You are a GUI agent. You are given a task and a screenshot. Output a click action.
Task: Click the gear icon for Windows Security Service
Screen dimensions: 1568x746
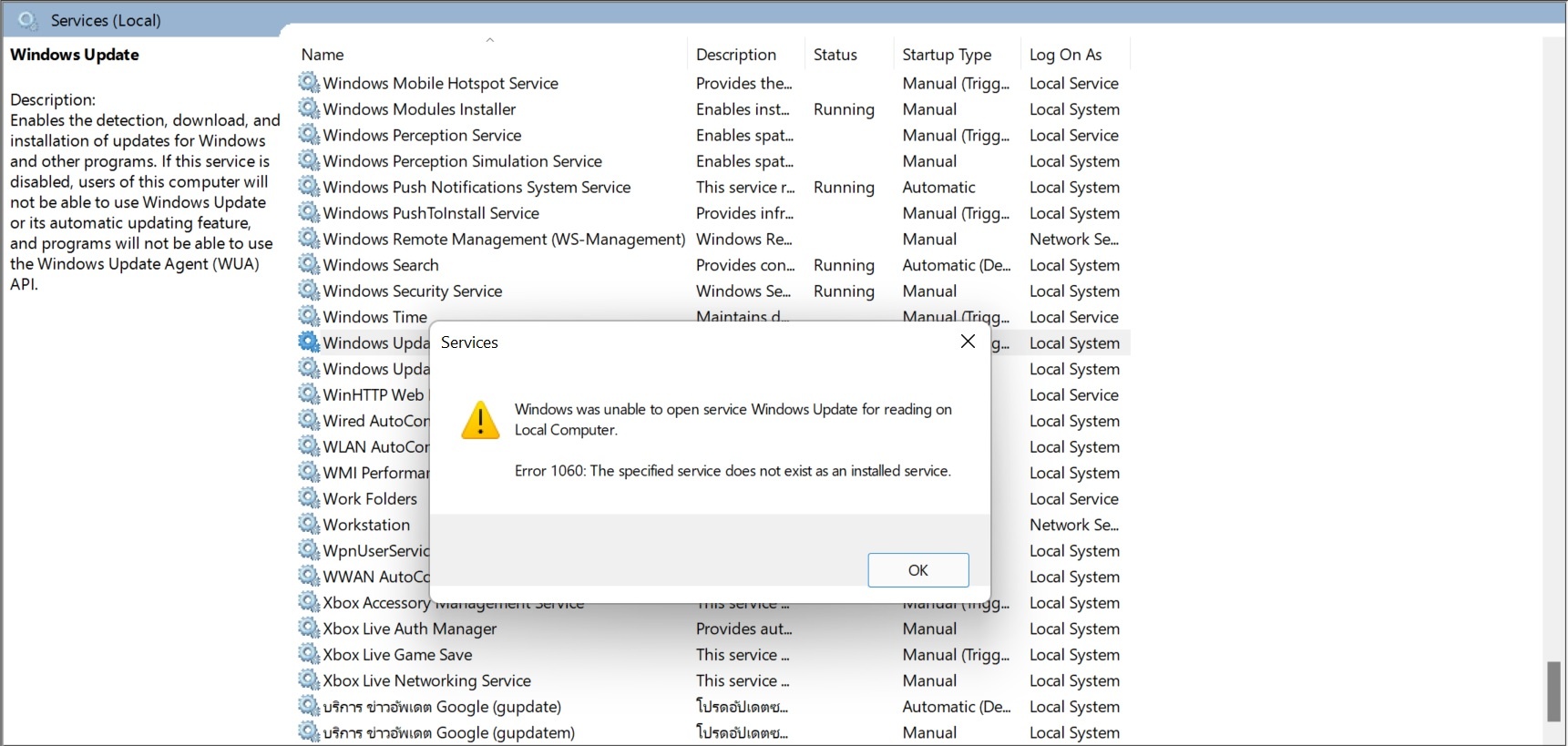coord(309,290)
